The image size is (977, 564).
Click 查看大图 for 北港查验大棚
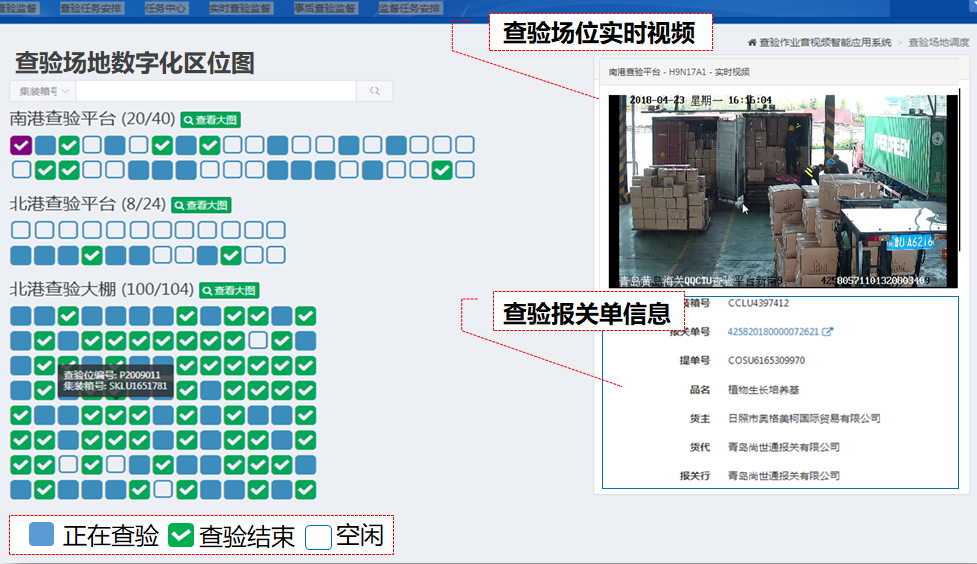(x=229, y=290)
